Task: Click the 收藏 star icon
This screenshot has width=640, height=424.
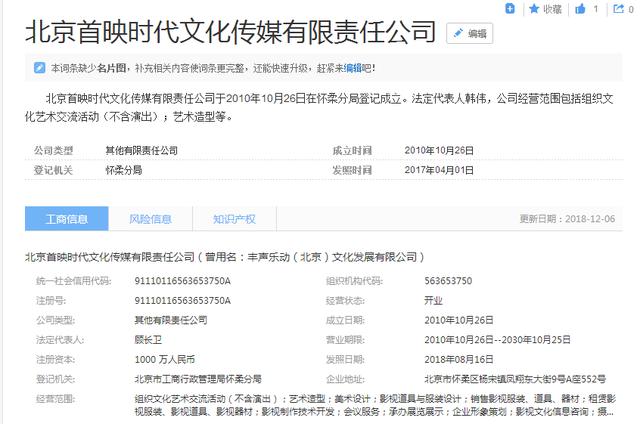Action: [534, 9]
